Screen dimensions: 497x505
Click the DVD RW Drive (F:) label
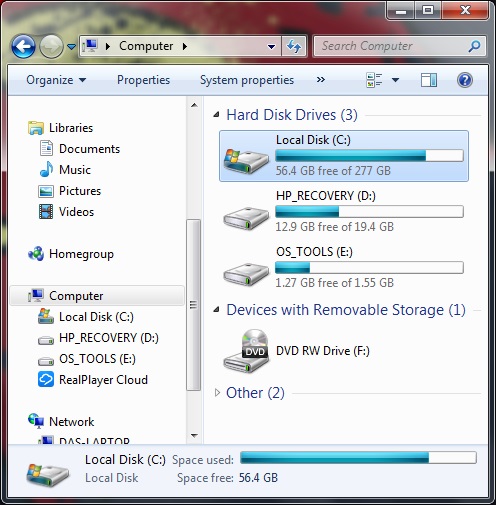pyautogui.click(x=323, y=351)
